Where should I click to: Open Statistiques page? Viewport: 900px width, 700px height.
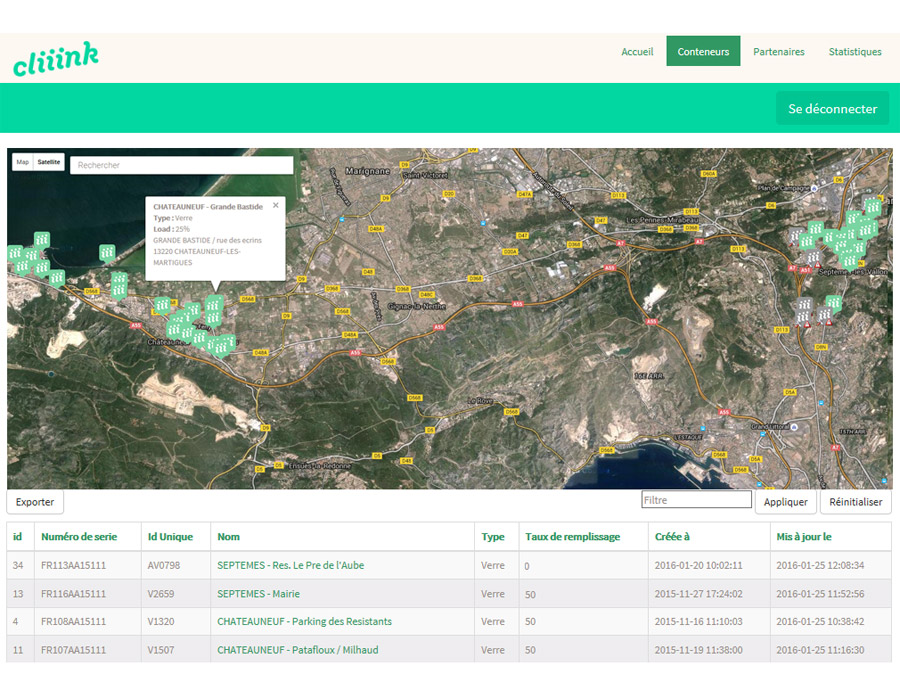855,52
